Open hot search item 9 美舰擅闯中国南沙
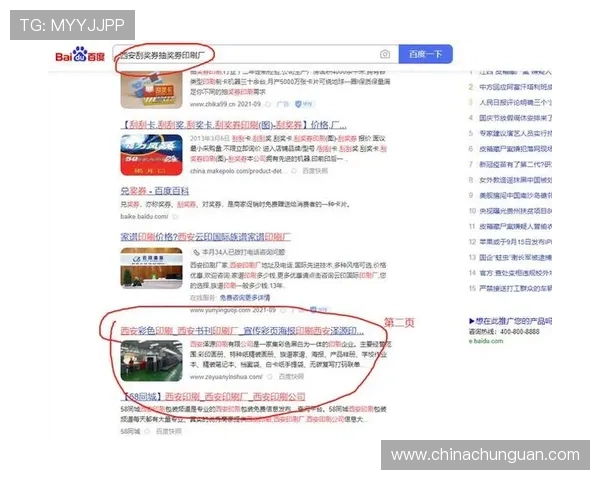 click(515, 195)
